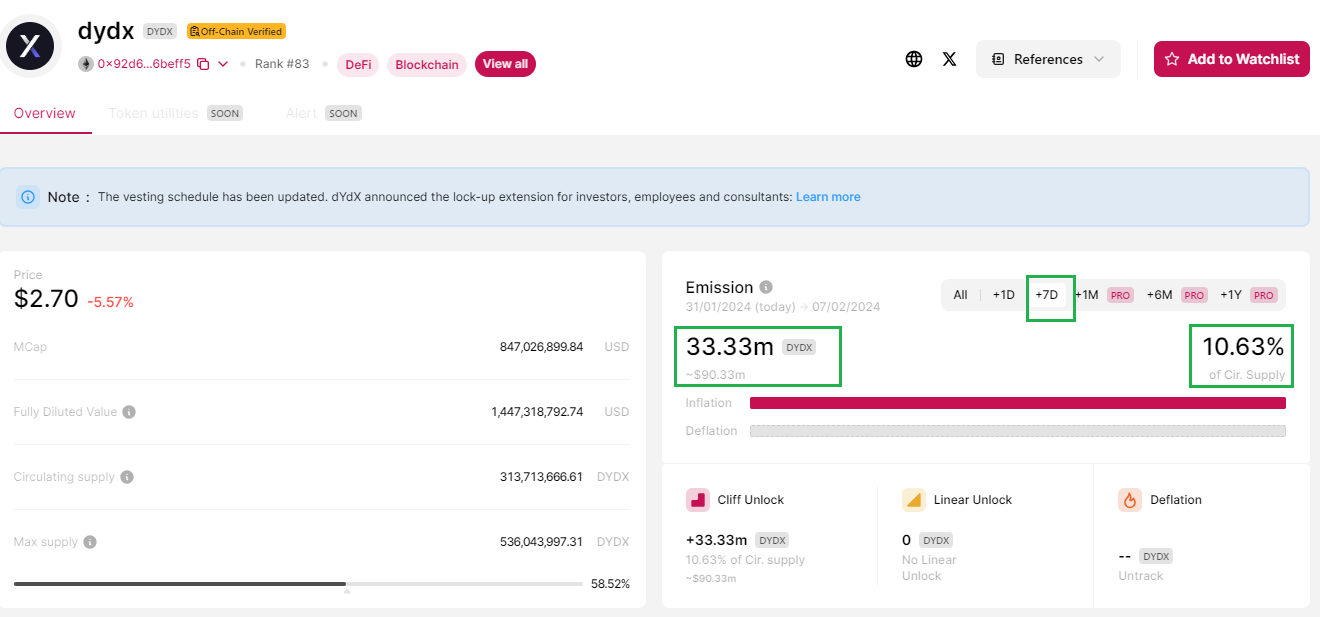Click the -5.57% price change
The width and height of the screenshot is (1320, 617).
click(110, 302)
